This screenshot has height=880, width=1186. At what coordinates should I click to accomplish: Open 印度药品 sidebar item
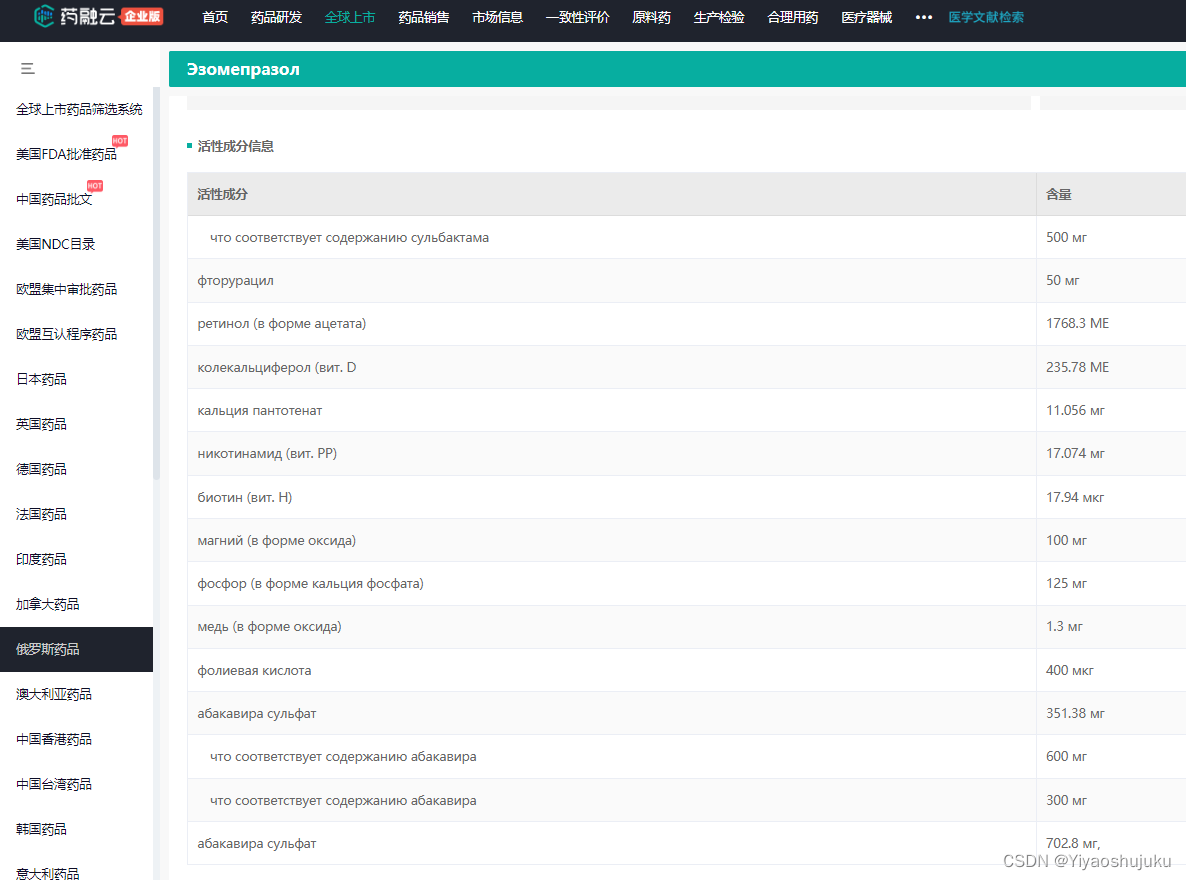click(x=42, y=559)
